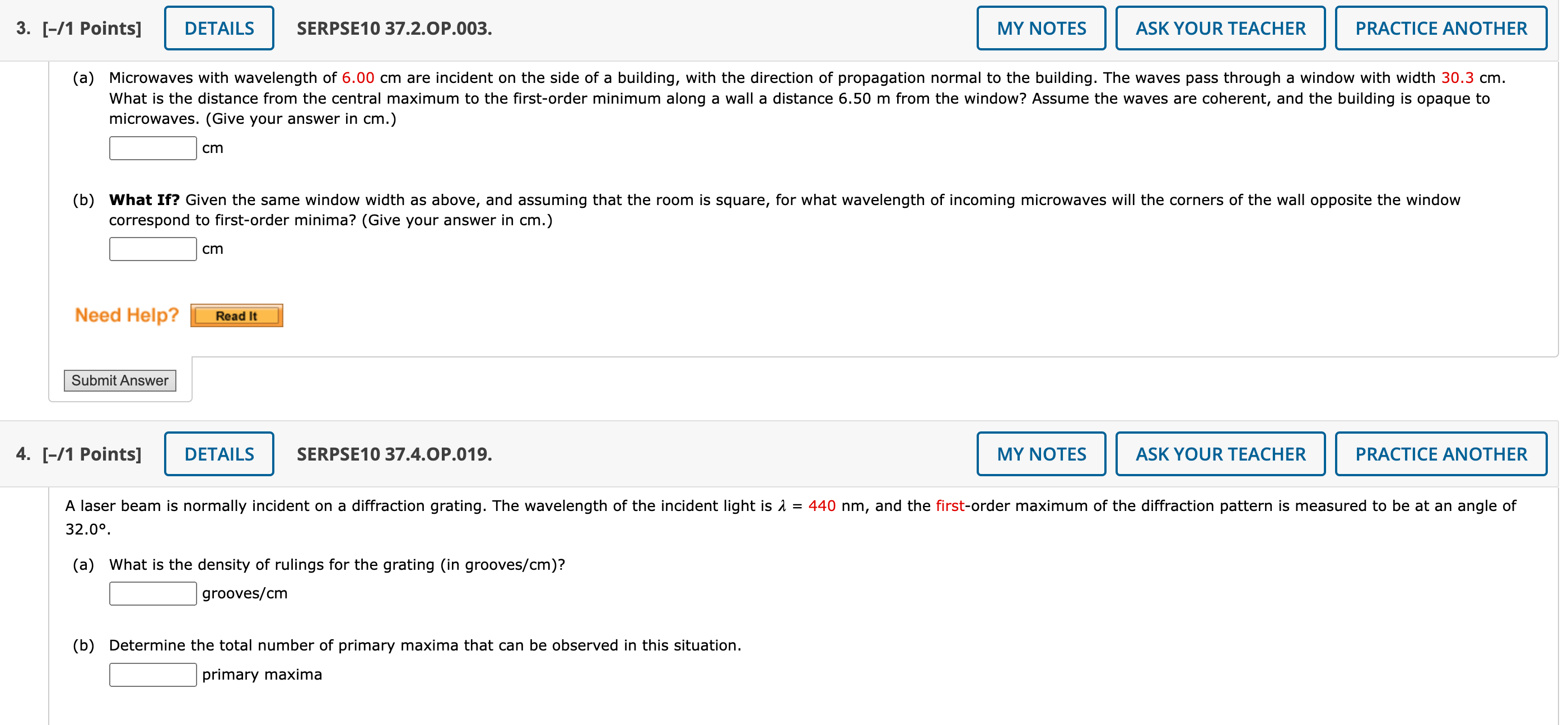This screenshot has width=1568, height=725.
Task: Click the primary maxima answer field
Action: pos(152,674)
